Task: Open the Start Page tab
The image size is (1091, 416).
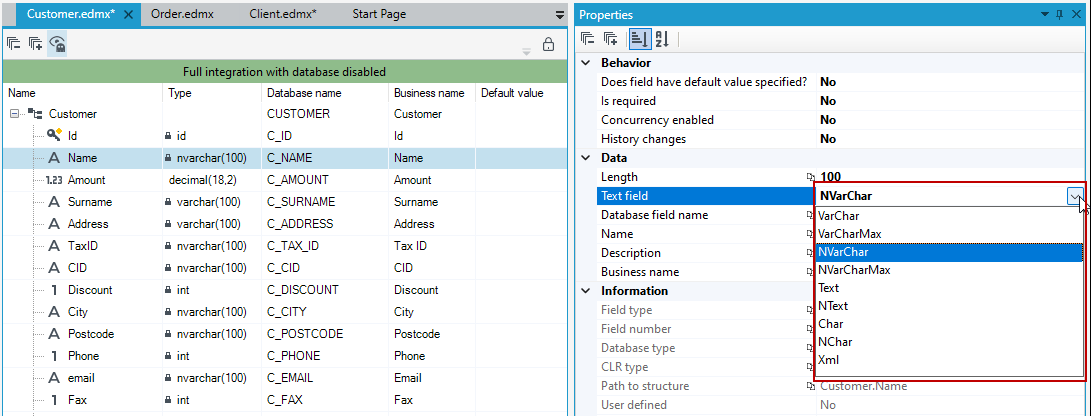Action: (x=379, y=14)
